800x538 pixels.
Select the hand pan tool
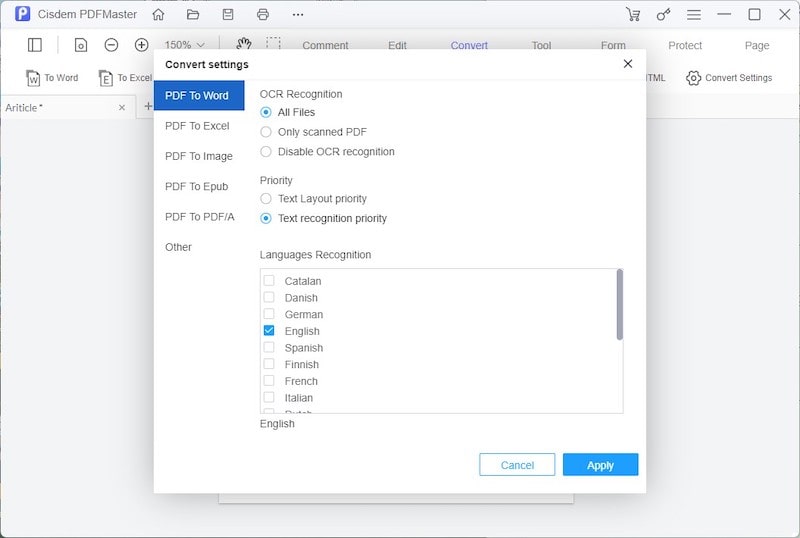coord(243,43)
